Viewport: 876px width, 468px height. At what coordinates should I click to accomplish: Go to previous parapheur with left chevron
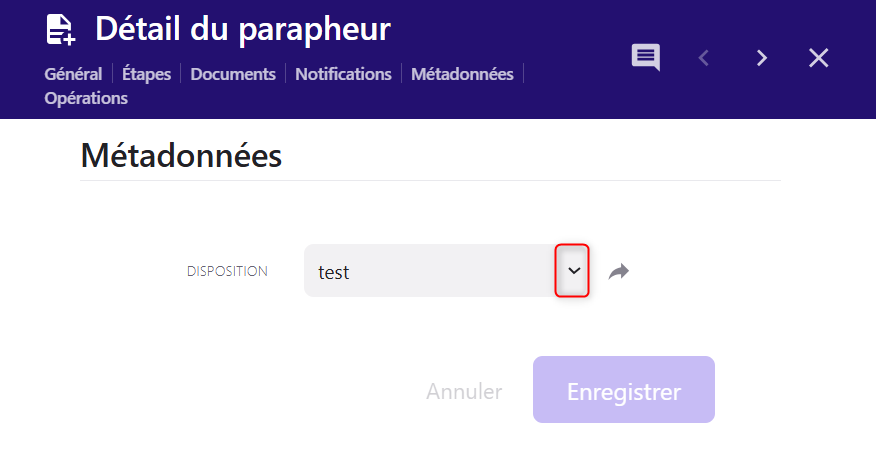(x=703, y=58)
